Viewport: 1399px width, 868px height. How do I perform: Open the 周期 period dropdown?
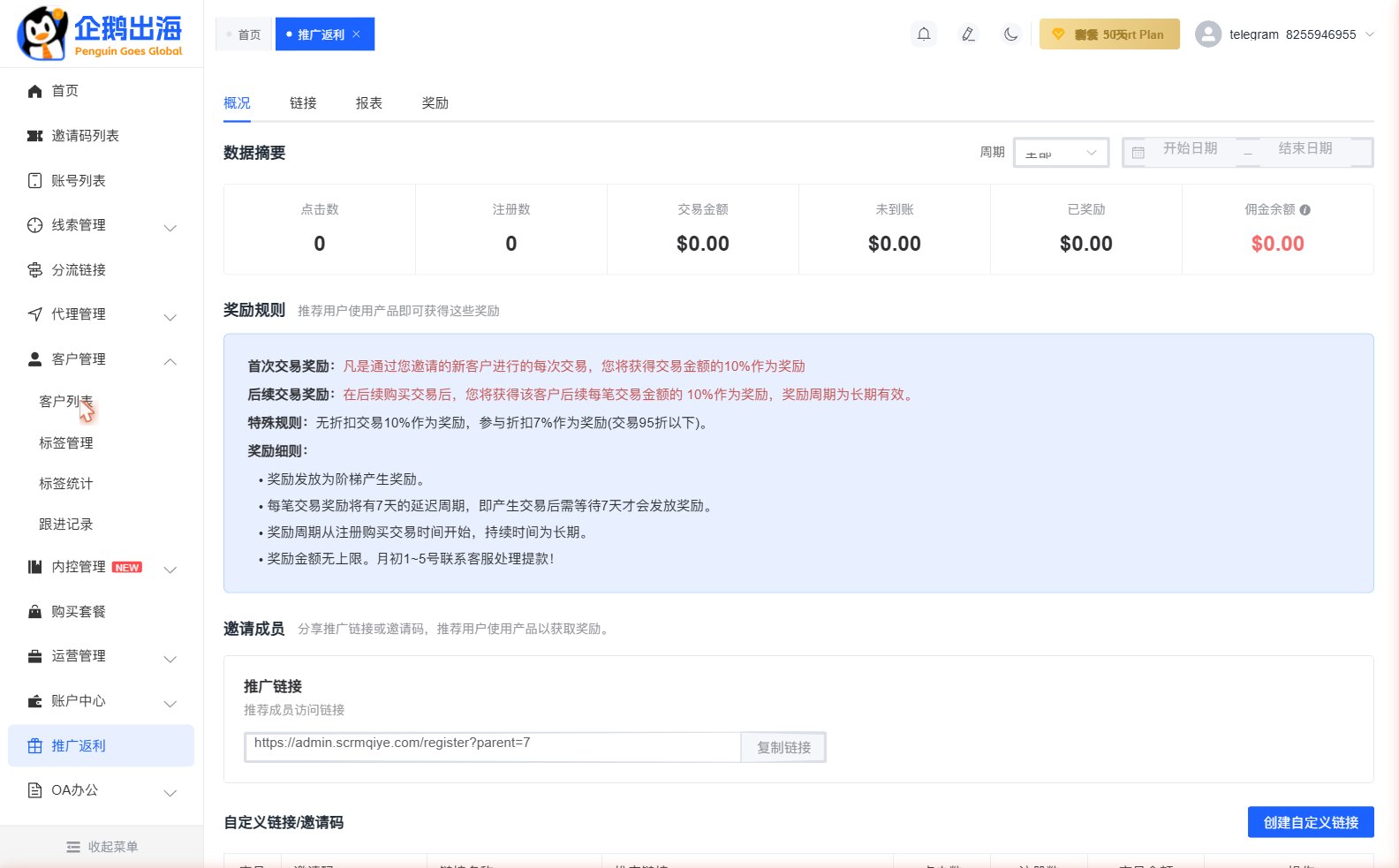coord(1061,153)
